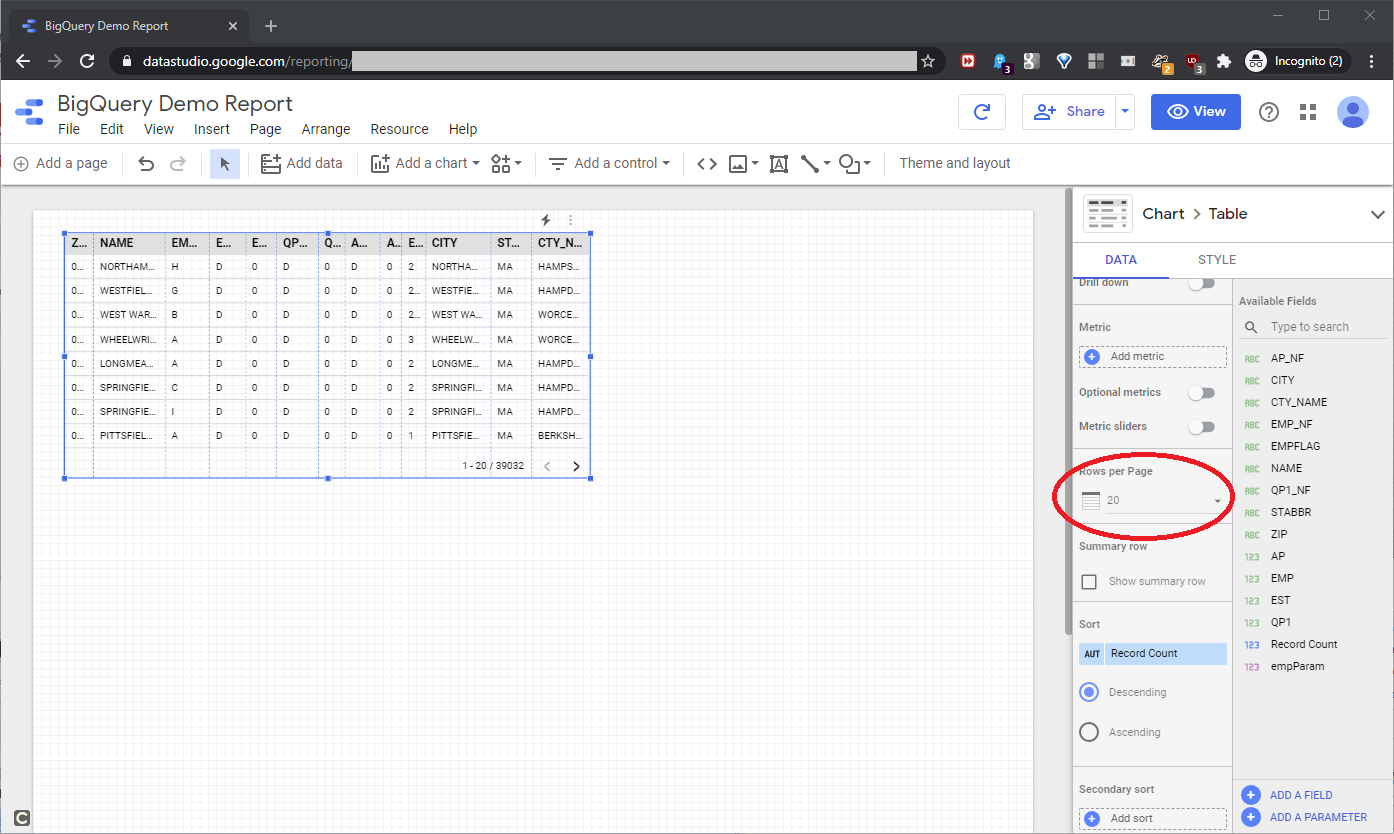Click the blue View button

click(1196, 112)
